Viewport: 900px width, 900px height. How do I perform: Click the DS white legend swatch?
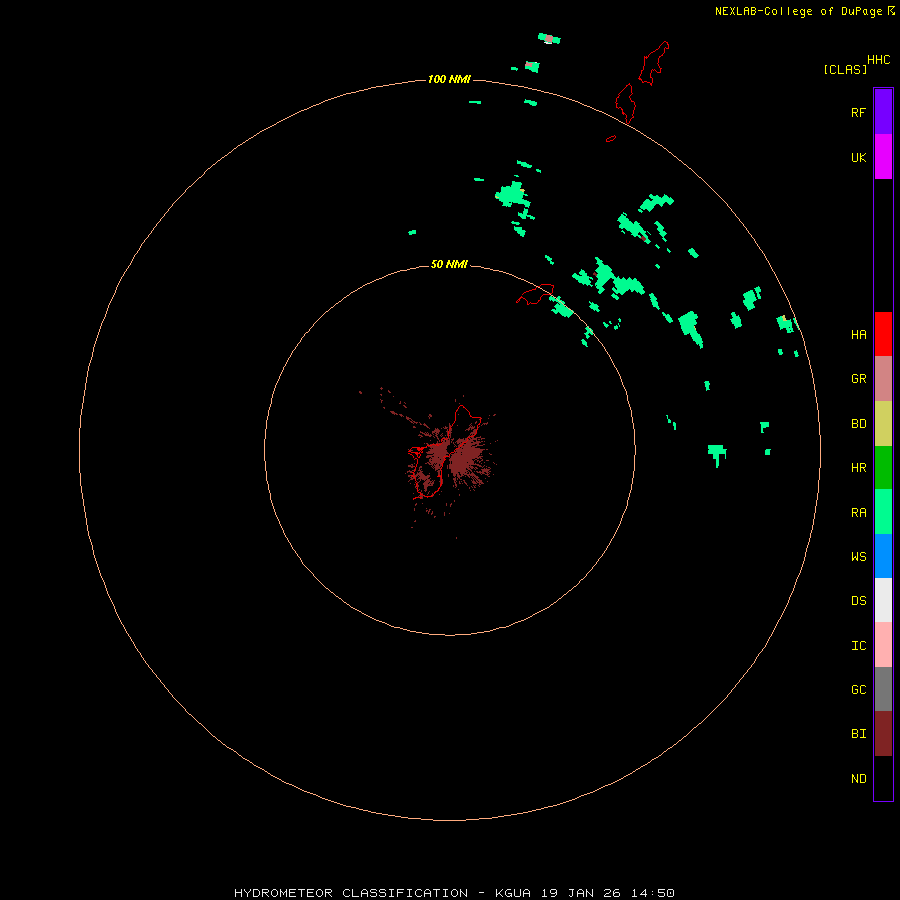[x=883, y=600]
